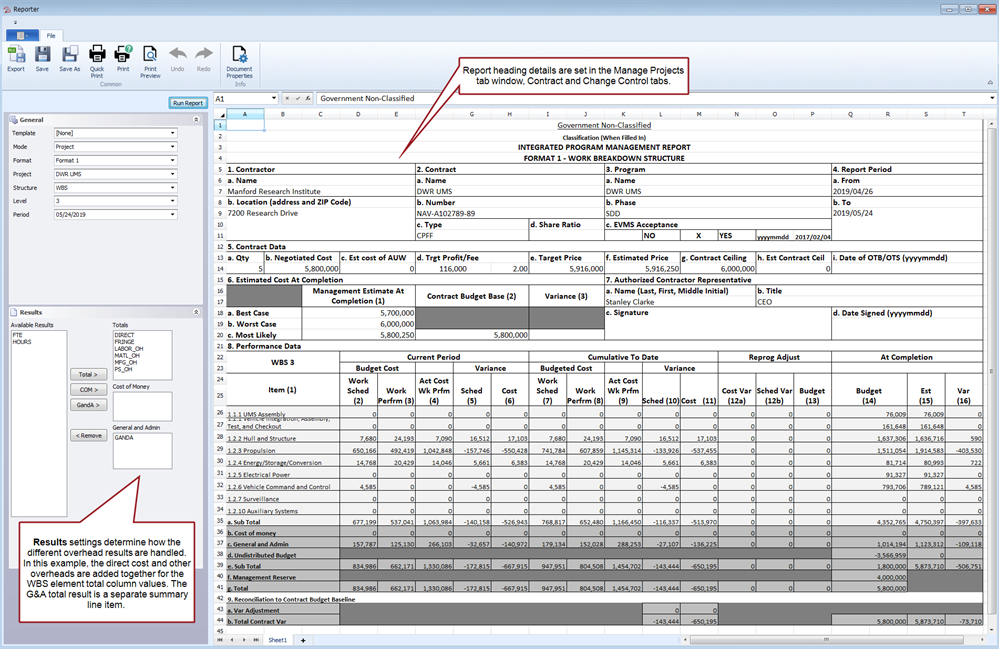This screenshot has width=999, height=649.
Task: Click the Export icon in ribbon
Action: (x=16, y=58)
